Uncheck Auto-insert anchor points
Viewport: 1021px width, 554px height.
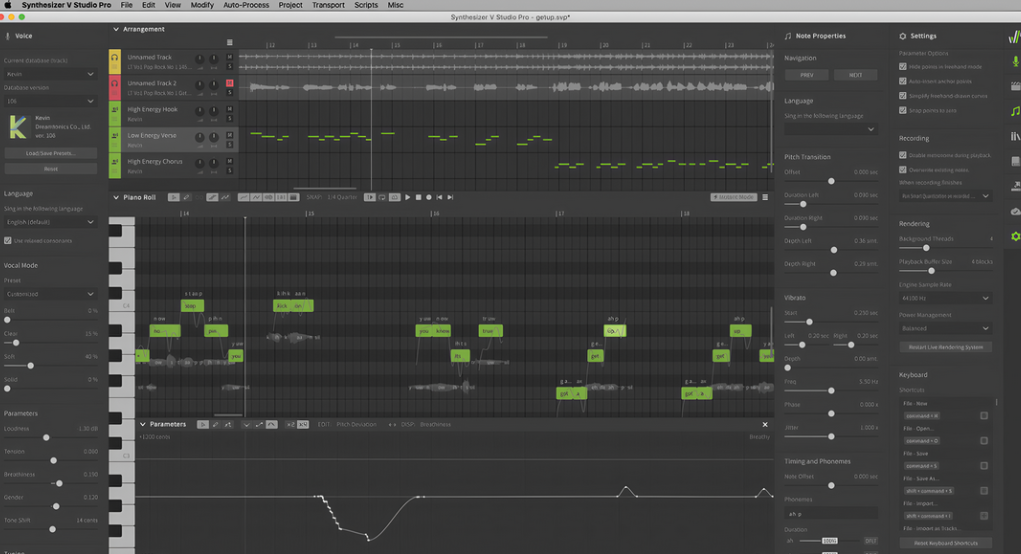pyautogui.click(x=902, y=81)
